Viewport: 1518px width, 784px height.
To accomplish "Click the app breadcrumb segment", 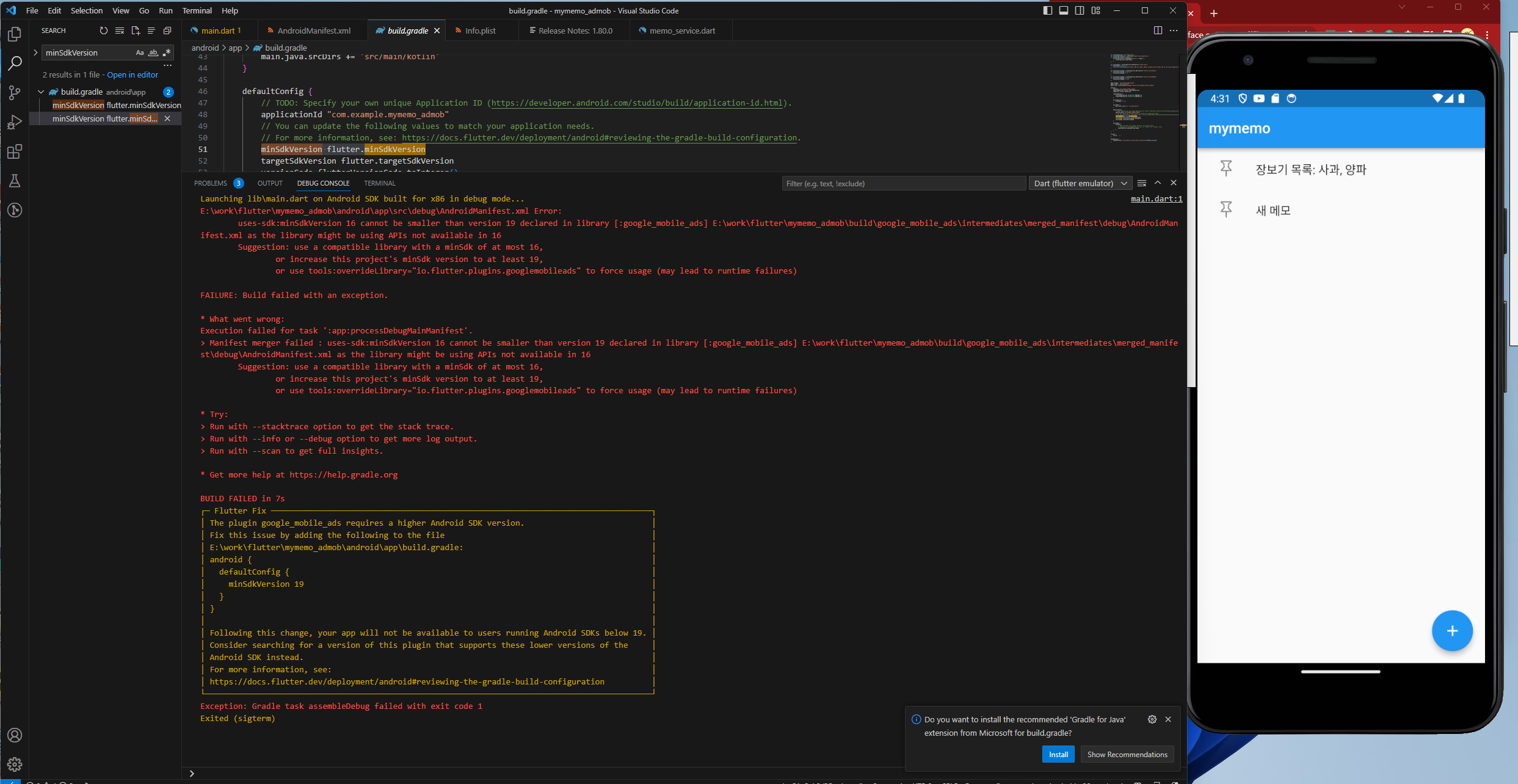I will (235, 48).
